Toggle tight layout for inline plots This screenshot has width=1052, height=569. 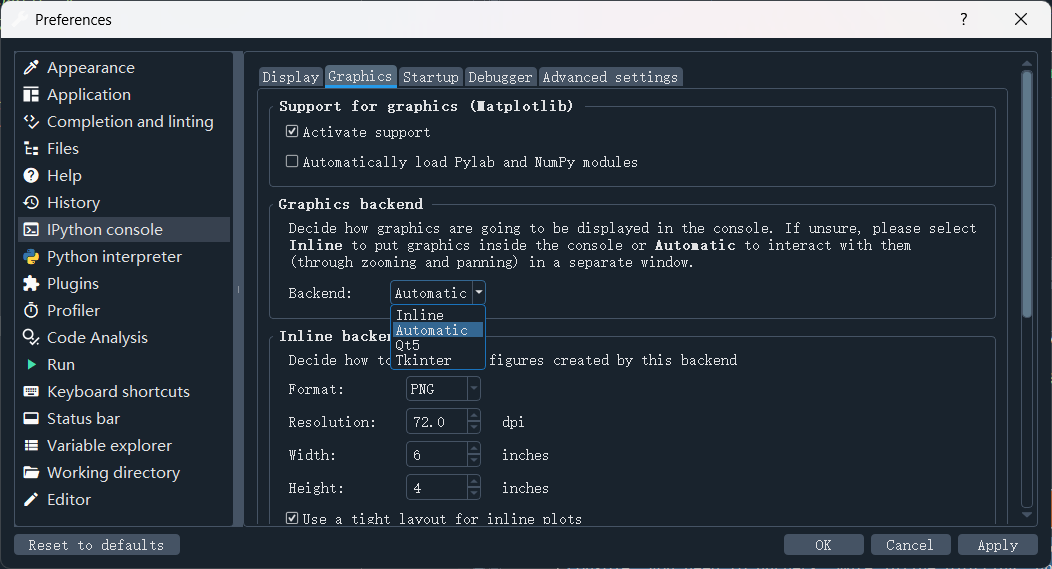292,518
